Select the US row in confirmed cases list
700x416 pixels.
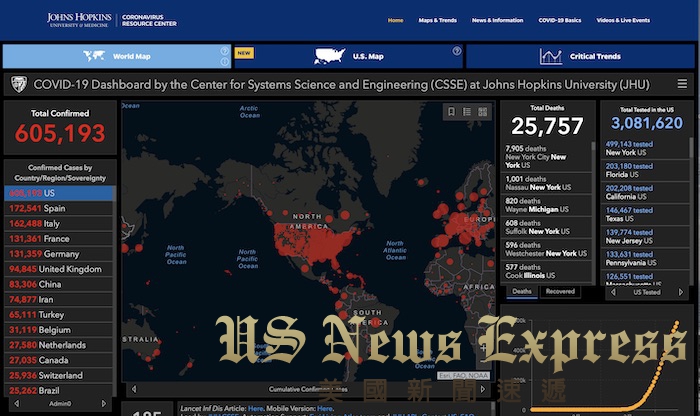pyautogui.click(x=58, y=193)
